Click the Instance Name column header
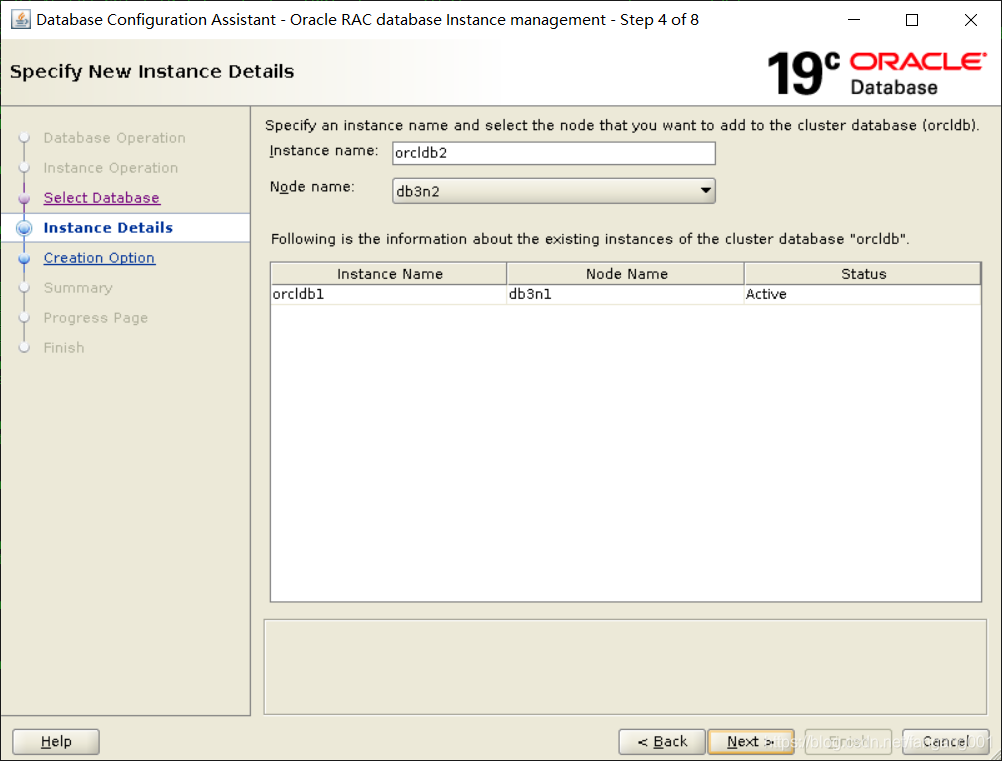1002x761 pixels. (x=387, y=273)
